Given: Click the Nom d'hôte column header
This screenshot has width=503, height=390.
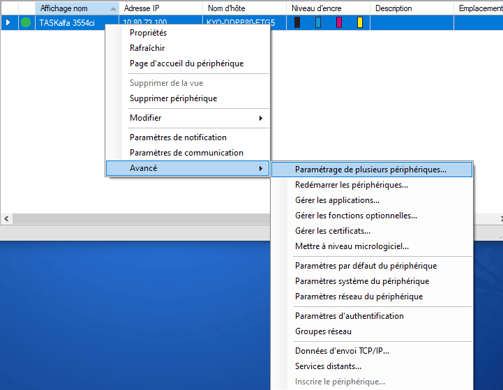Looking at the screenshot, I should click(244, 8).
